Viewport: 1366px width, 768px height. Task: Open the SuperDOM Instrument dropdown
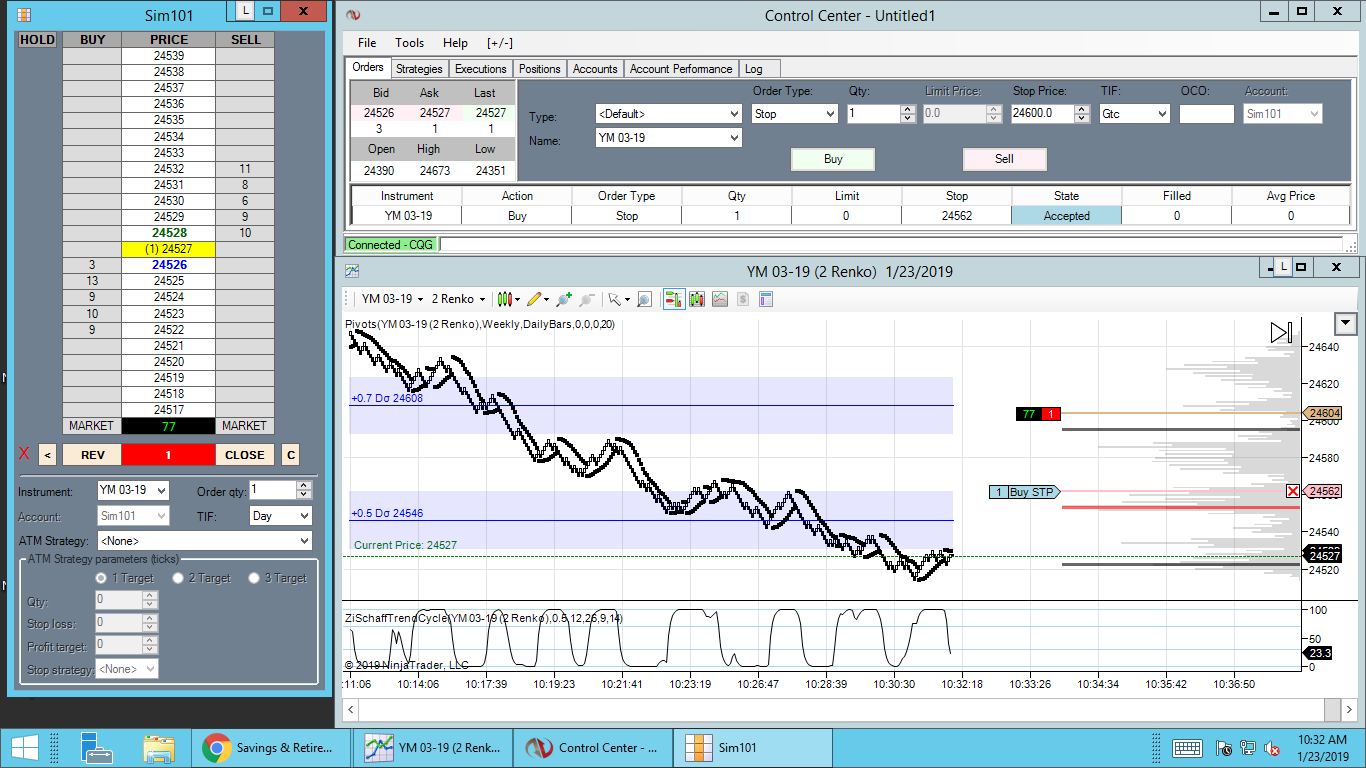point(134,491)
